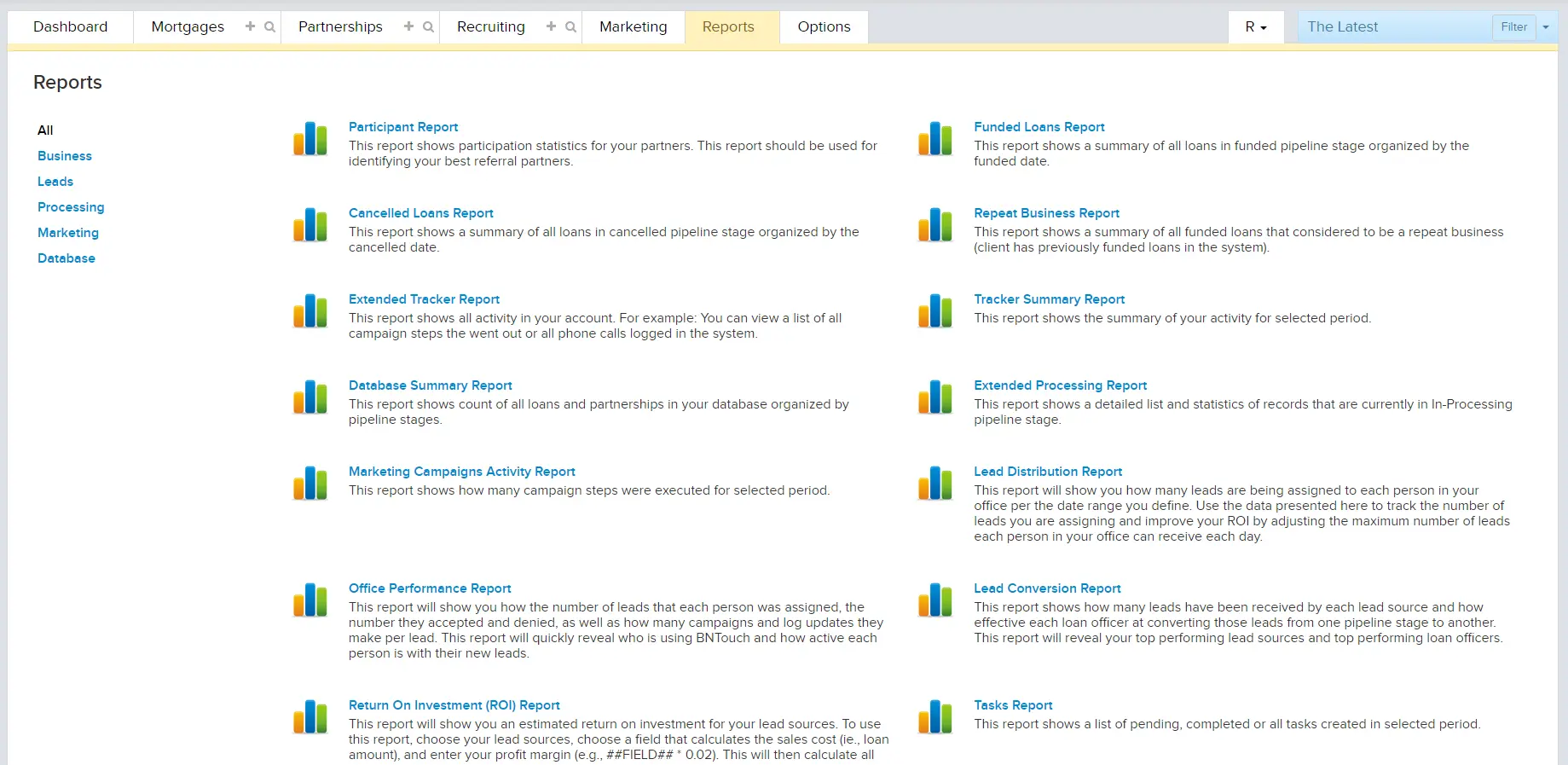Screen dimensions: 1568x765
Task: Click the Return On Investment Report icon
Action: (310, 716)
